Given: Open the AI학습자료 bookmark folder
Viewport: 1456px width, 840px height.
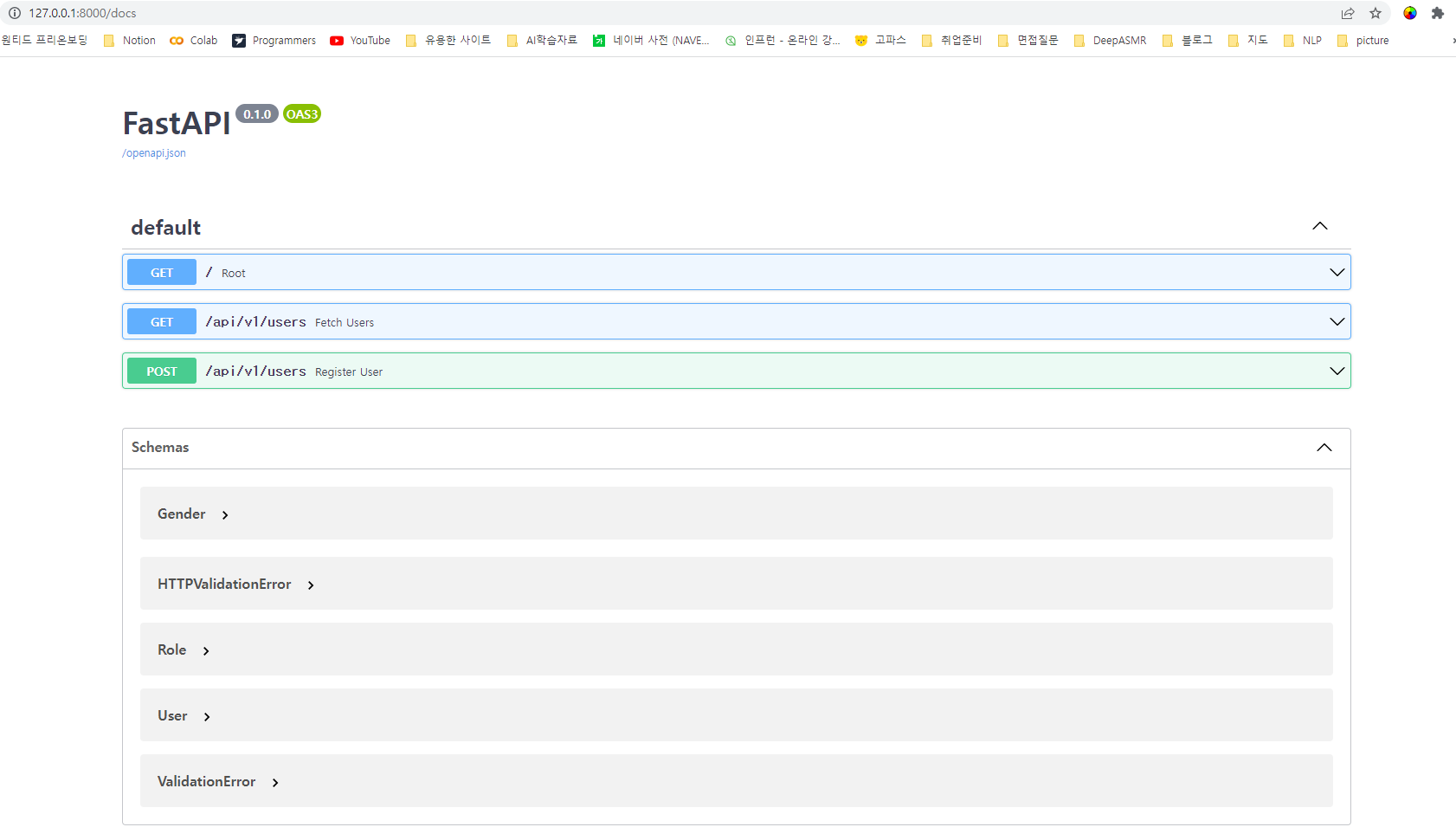Looking at the screenshot, I should tap(542, 41).
